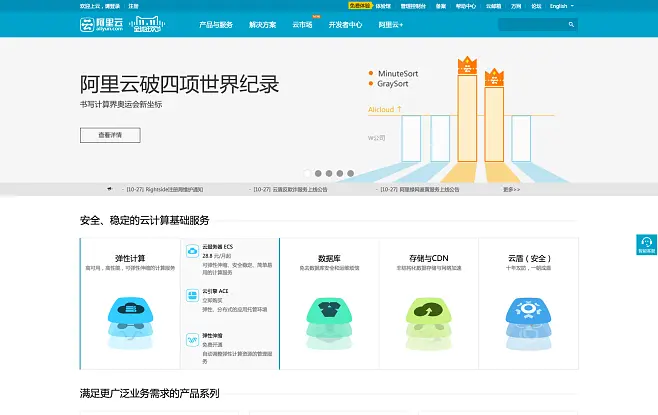Select the fourth carousel dot

click(339, 173)
